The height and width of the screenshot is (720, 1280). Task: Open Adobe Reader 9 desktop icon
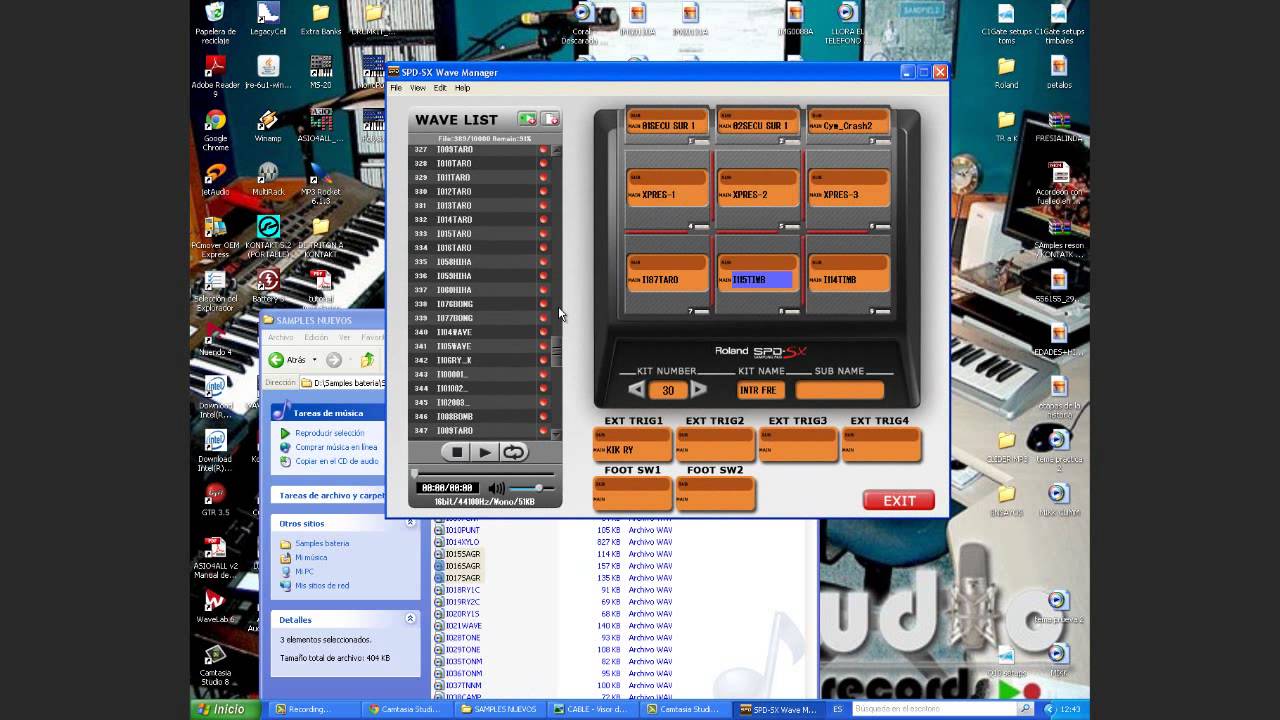pyautogui.click(x=215, y=76)
